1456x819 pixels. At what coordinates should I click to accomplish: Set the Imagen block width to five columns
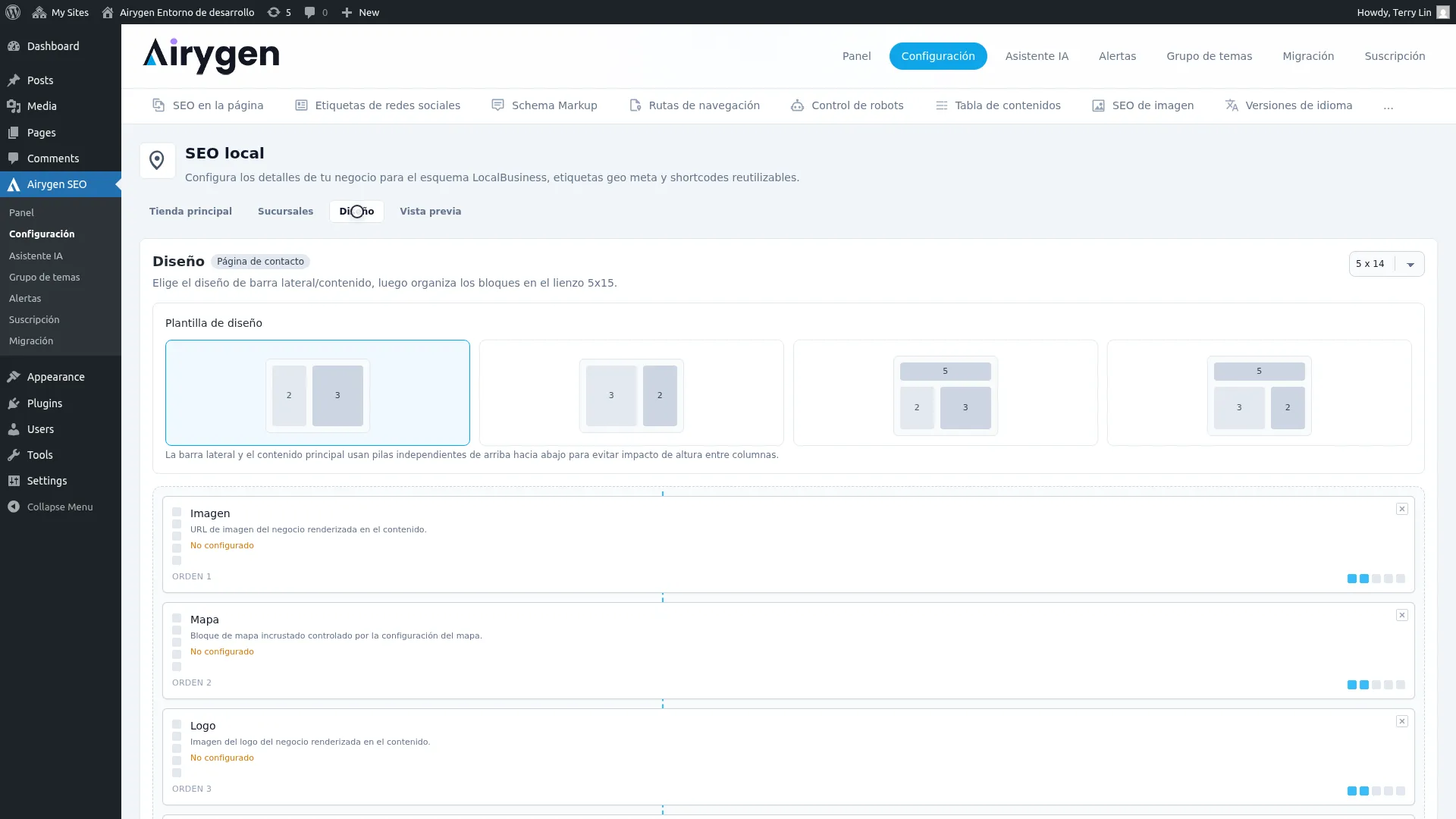(1401, 579)
